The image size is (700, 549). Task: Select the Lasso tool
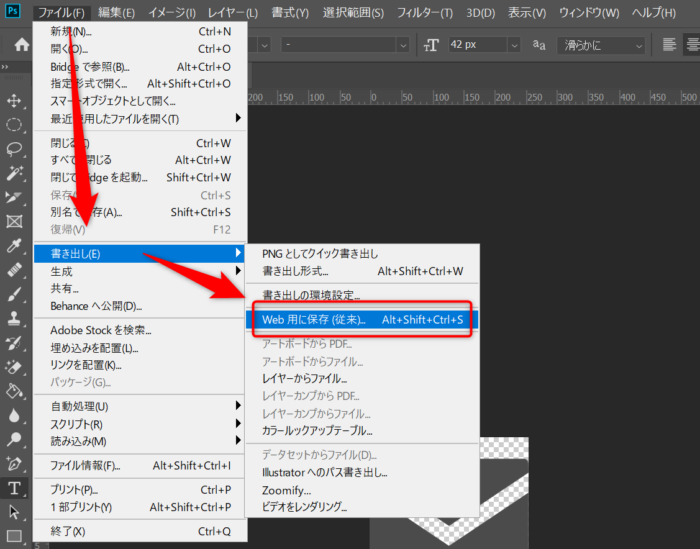pos(15,149)
